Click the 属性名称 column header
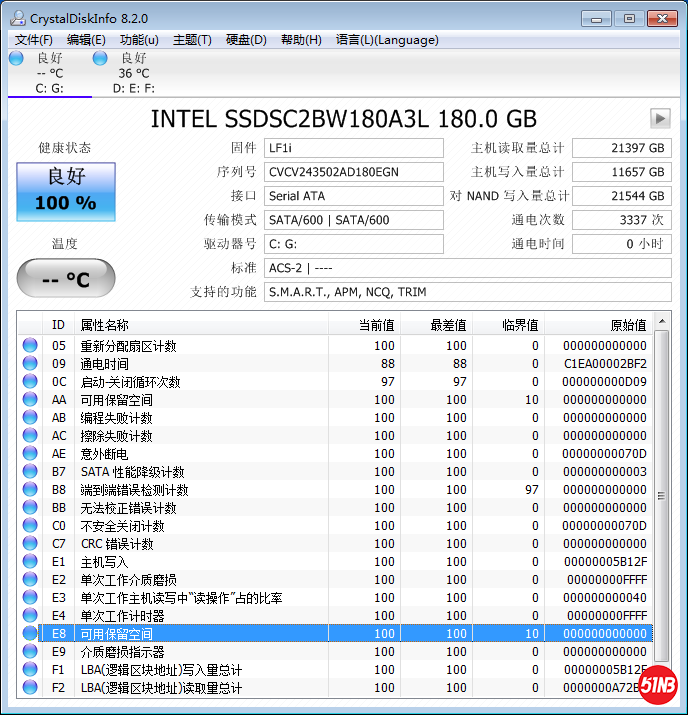 105,325
